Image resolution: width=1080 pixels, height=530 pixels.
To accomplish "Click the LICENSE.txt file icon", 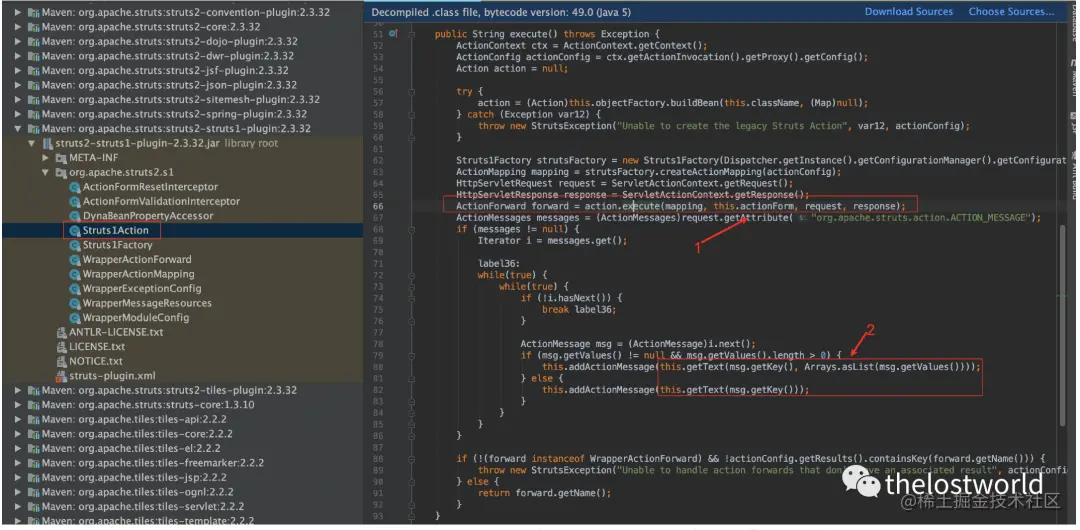I will point(62,346).
